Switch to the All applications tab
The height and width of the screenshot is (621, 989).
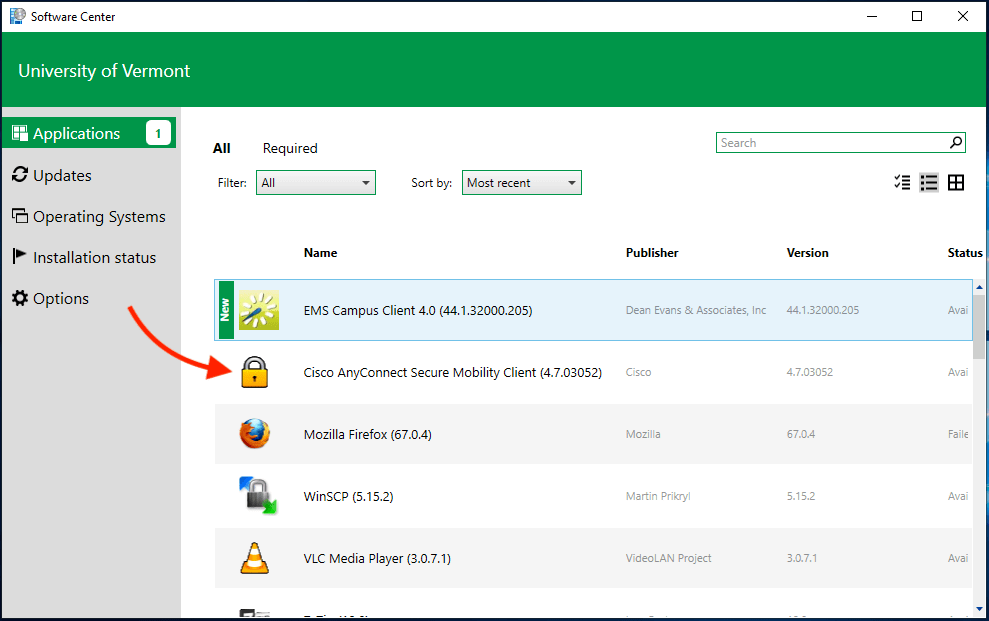click(221, 148)
